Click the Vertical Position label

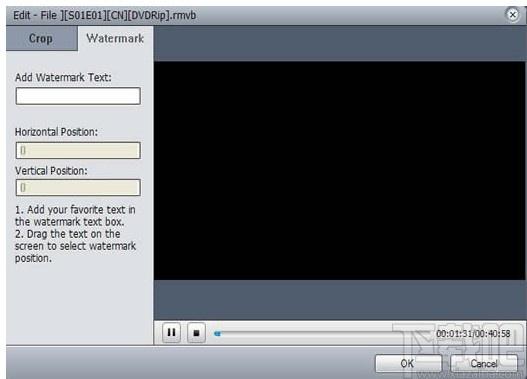coord(51,171)
